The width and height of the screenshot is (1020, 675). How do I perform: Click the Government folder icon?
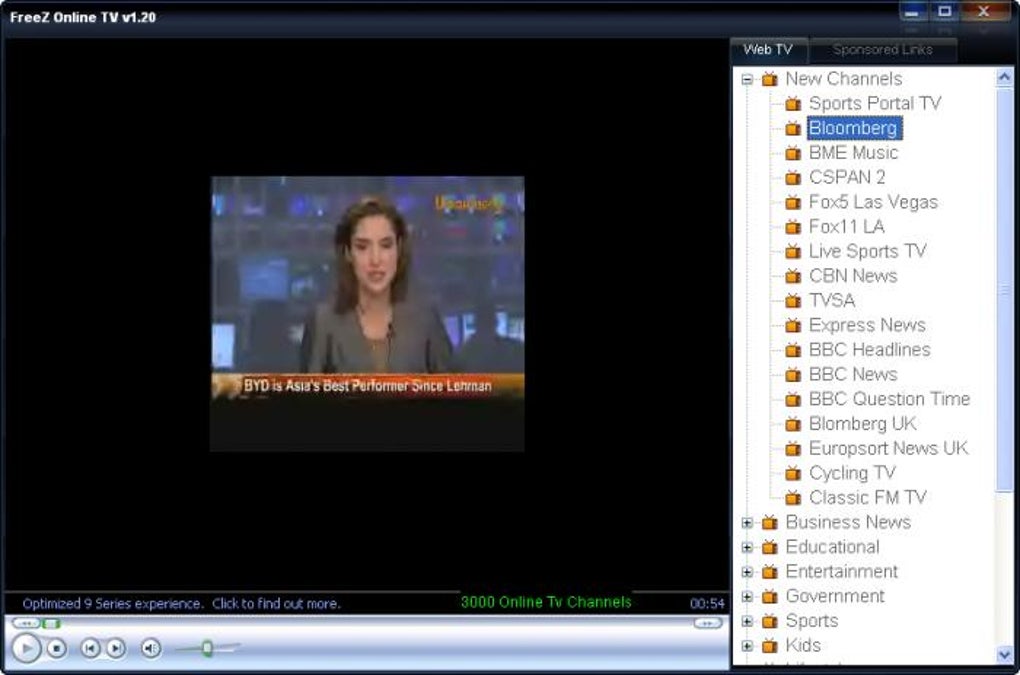point(770,597)
